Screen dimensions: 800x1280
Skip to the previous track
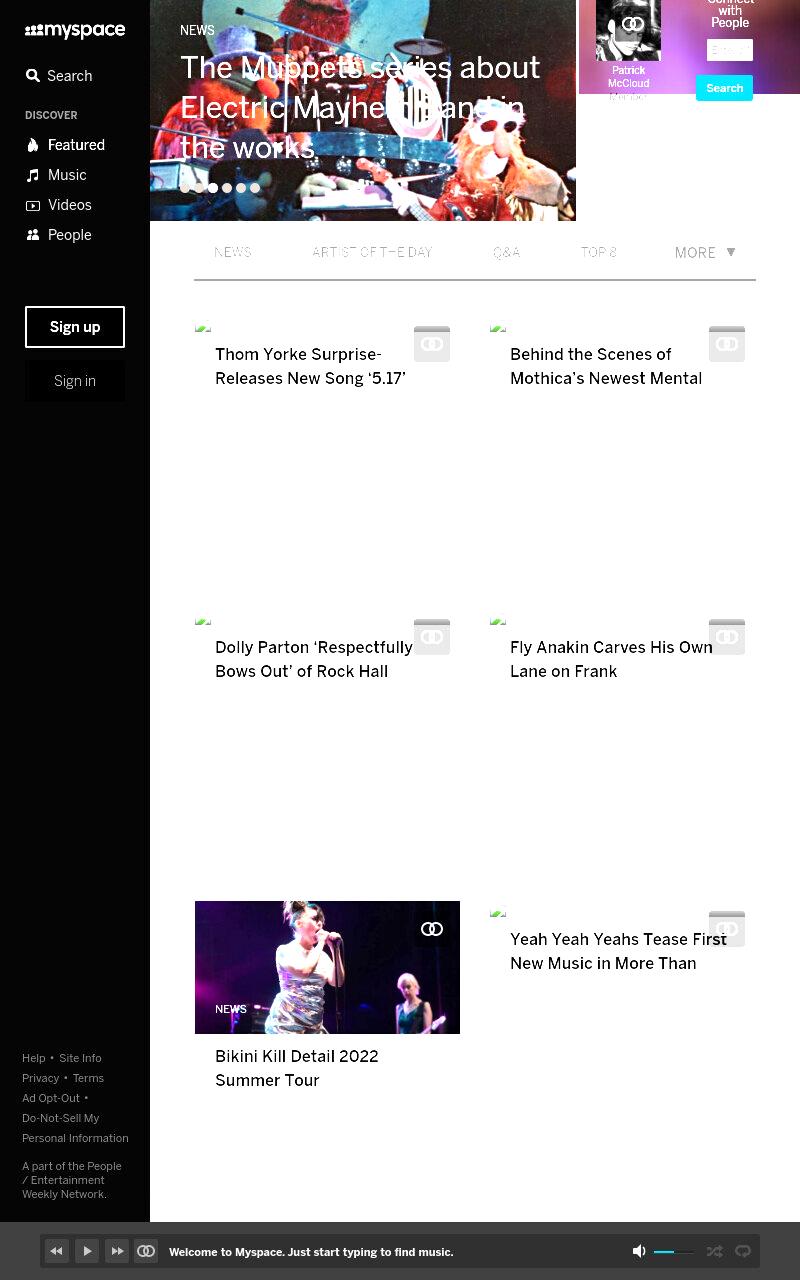pos(57,1251)
